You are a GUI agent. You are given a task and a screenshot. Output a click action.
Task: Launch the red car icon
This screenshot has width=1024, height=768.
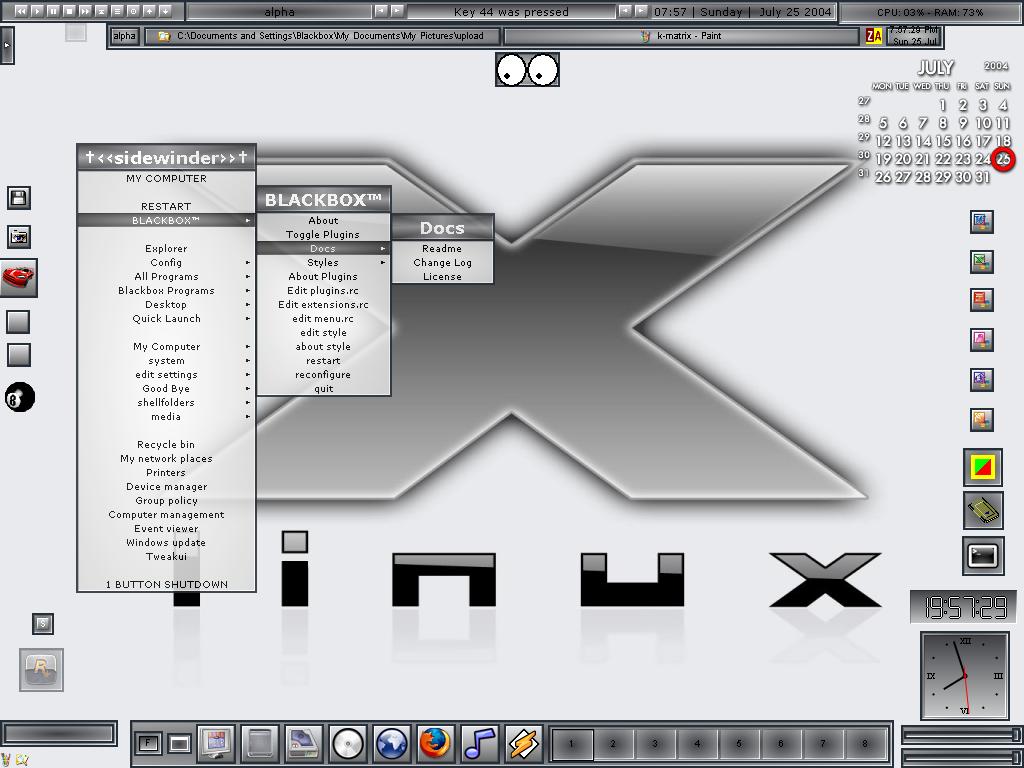pos(18,278)
